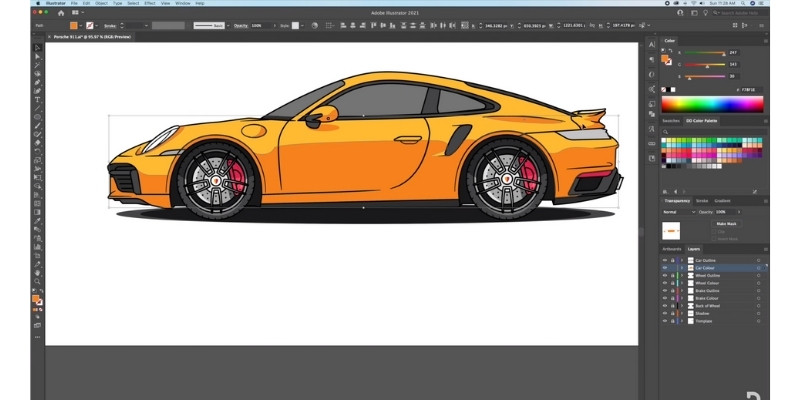The image size is (800, 400).
Task: Switch to the Stroke tab
Action: tap(702, 201)
